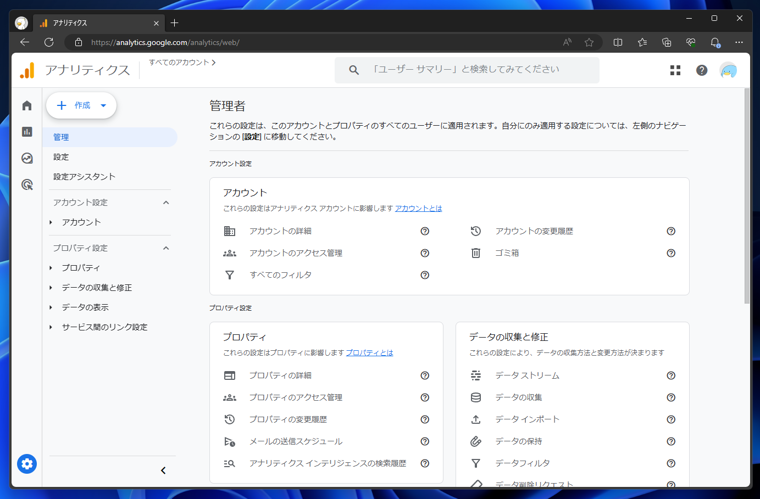Open the 作成 dropdown button

tap(81, 105)
